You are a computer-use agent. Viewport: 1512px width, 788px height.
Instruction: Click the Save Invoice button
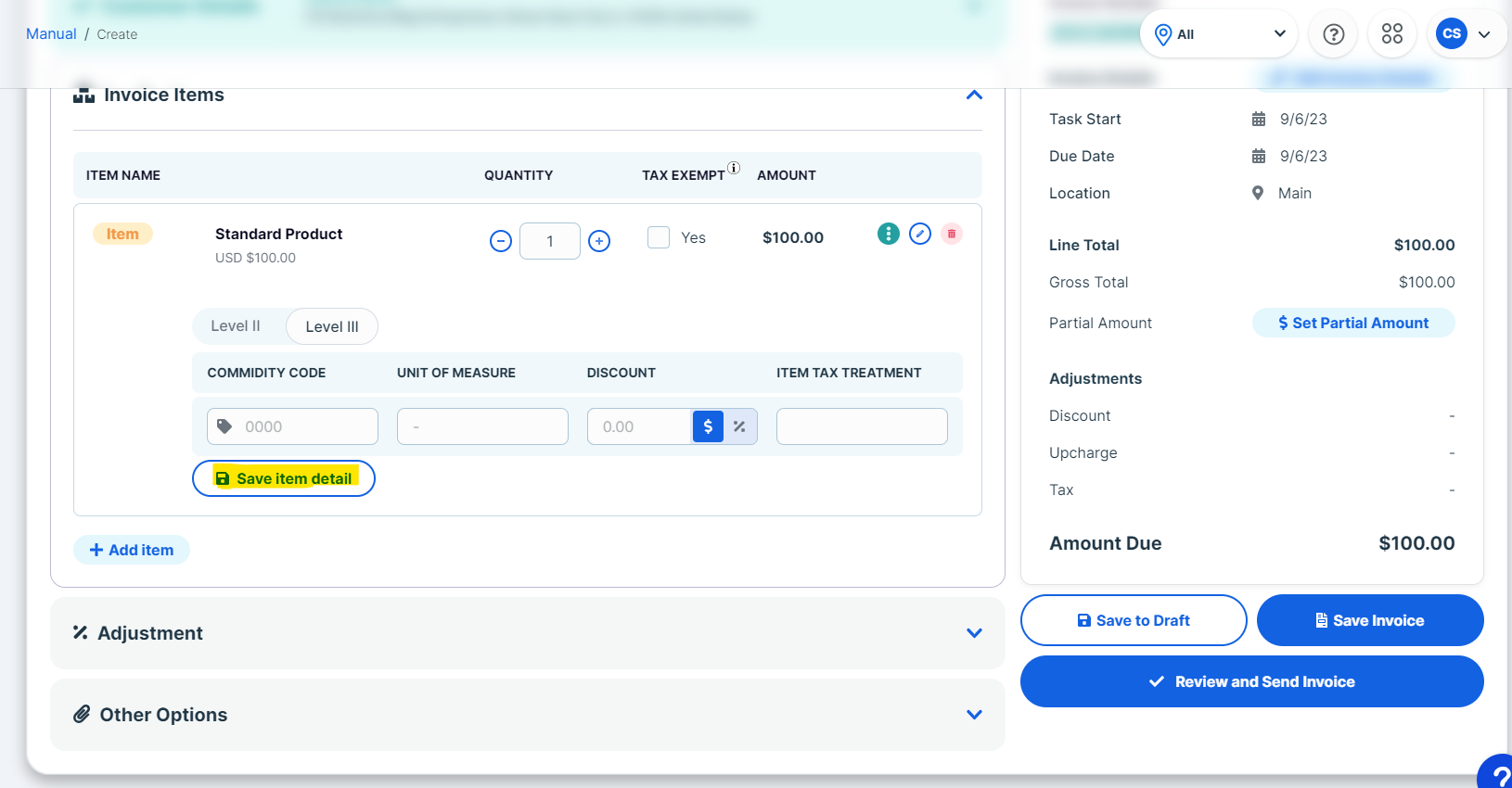point(1370,620)
